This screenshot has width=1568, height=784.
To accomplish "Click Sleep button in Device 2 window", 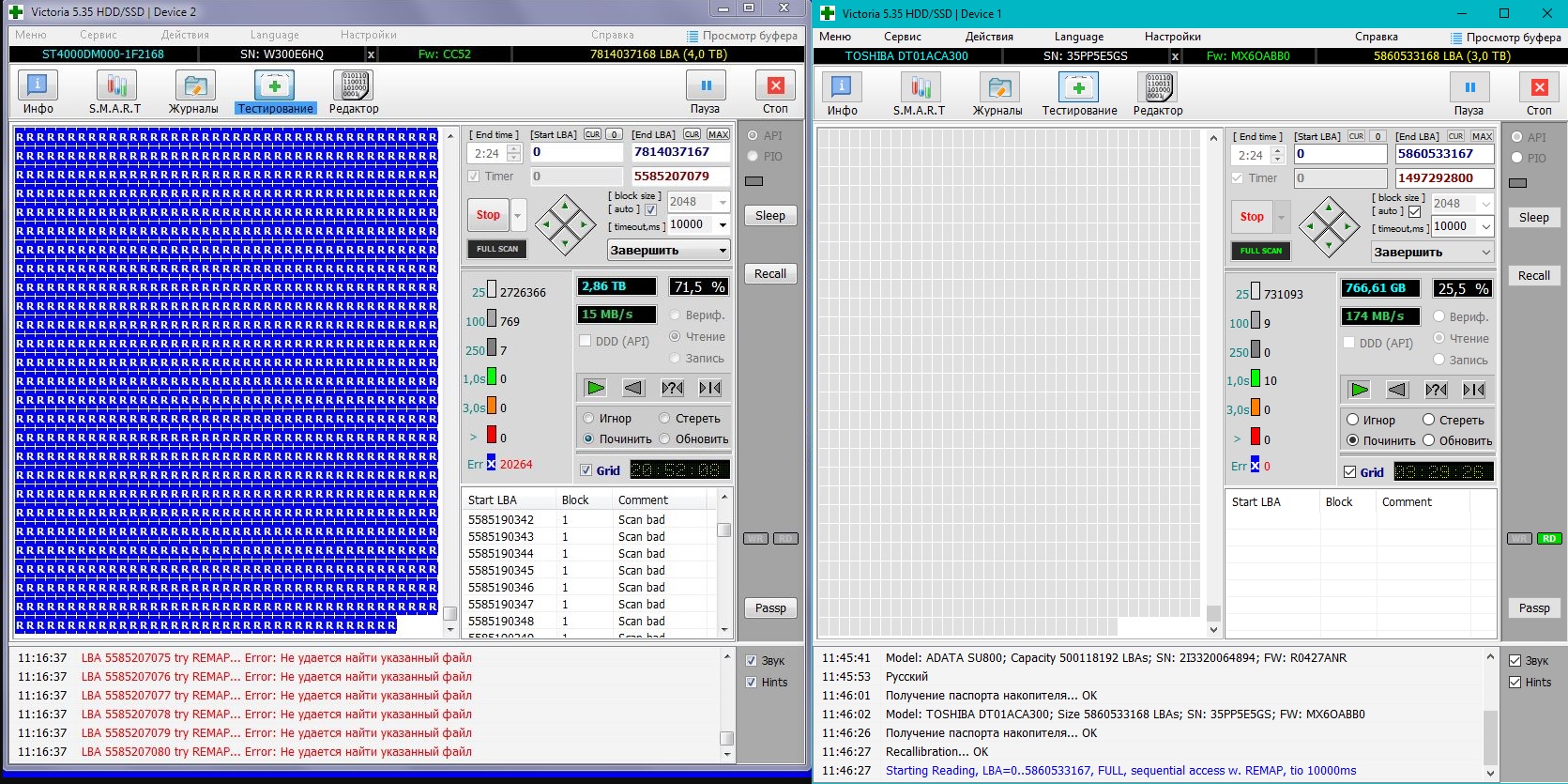I will [x=769, y=216].
